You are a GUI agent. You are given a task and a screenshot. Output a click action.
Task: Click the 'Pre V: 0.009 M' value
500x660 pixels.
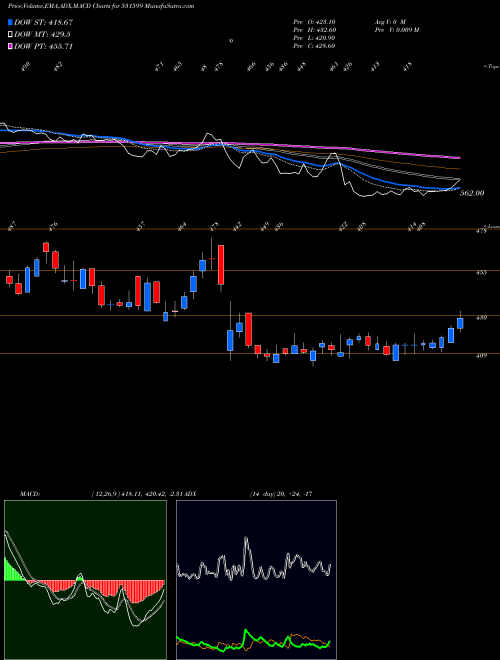point(396,30)
